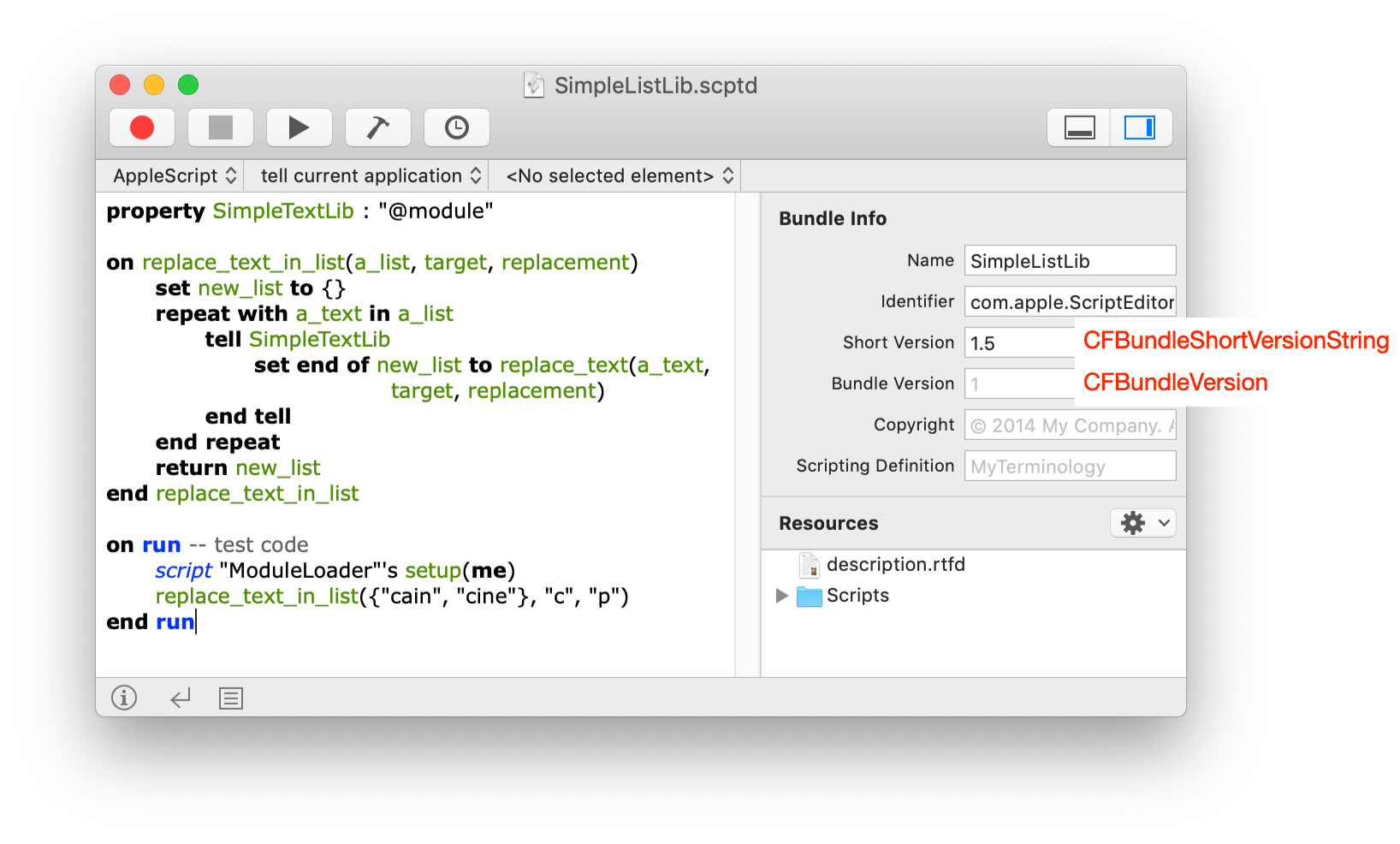The image size is (1400, 844).
Task: Show result using return arrow icon
Action: 180,698
